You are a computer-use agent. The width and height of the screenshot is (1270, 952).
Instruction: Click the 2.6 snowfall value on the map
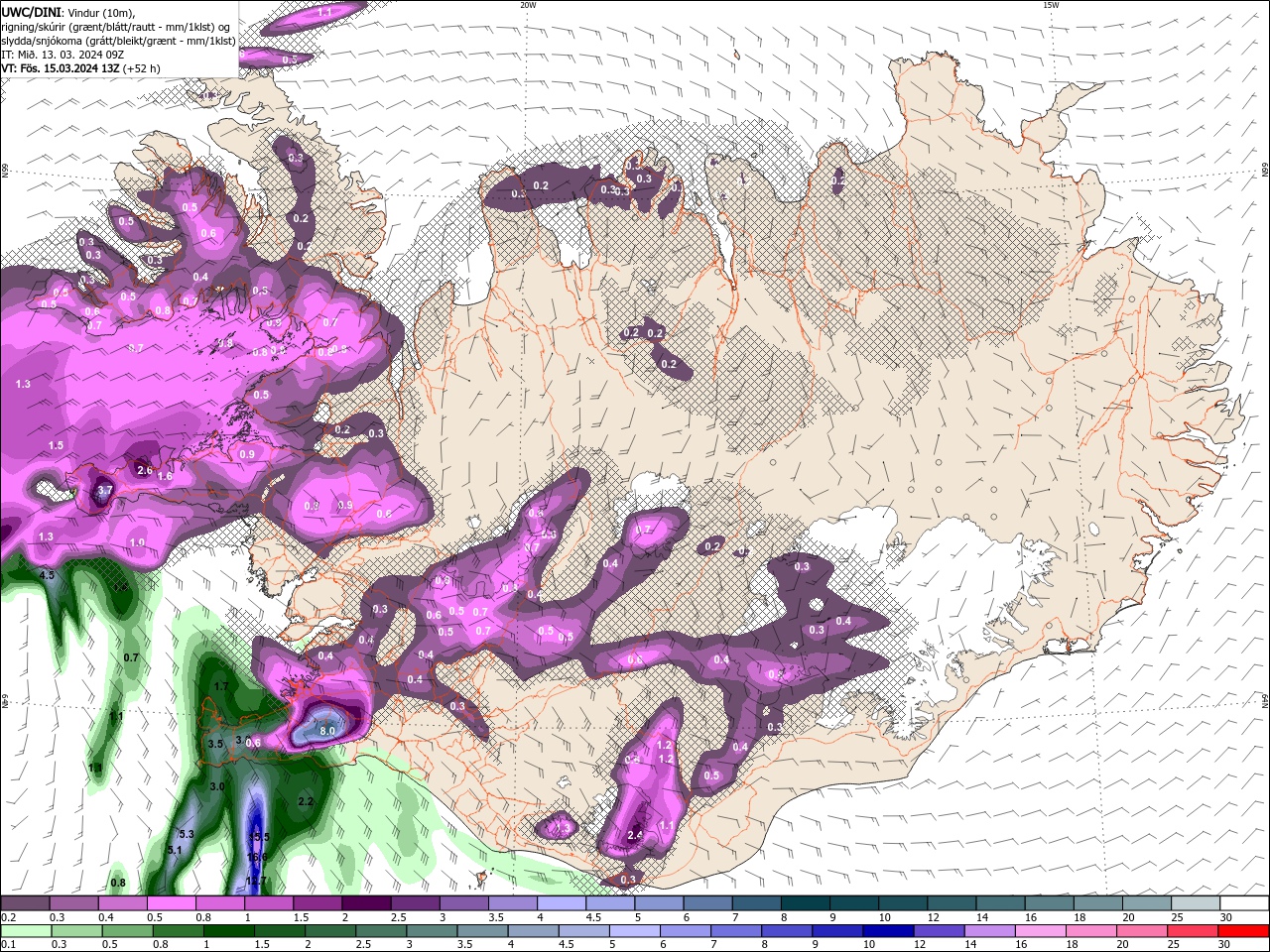[144, 470]
